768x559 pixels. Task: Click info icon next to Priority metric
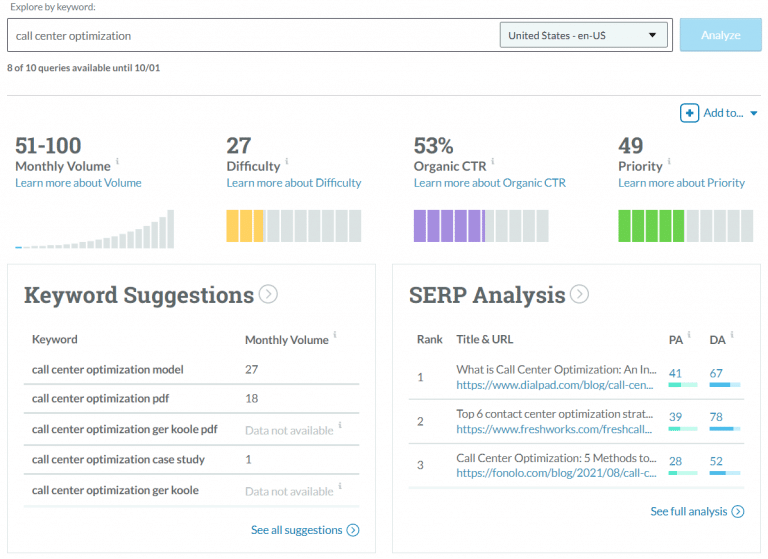click(670, 162)
